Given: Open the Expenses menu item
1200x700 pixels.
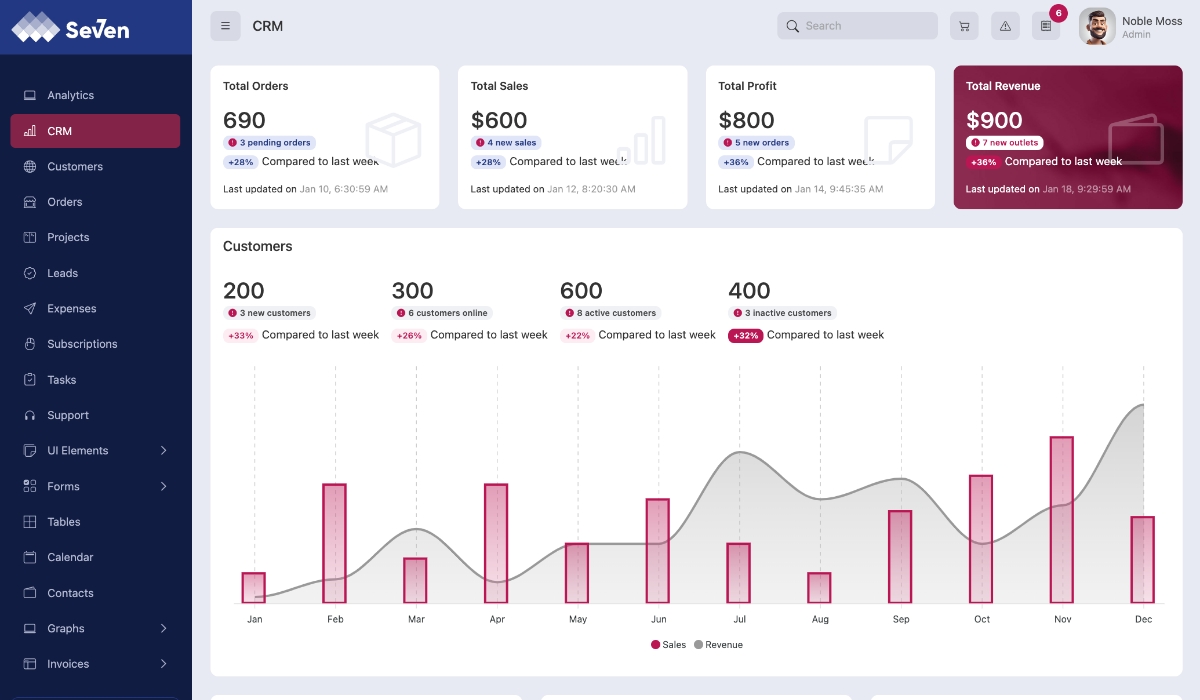Looking at the screenshot, I should click(95, 309).
